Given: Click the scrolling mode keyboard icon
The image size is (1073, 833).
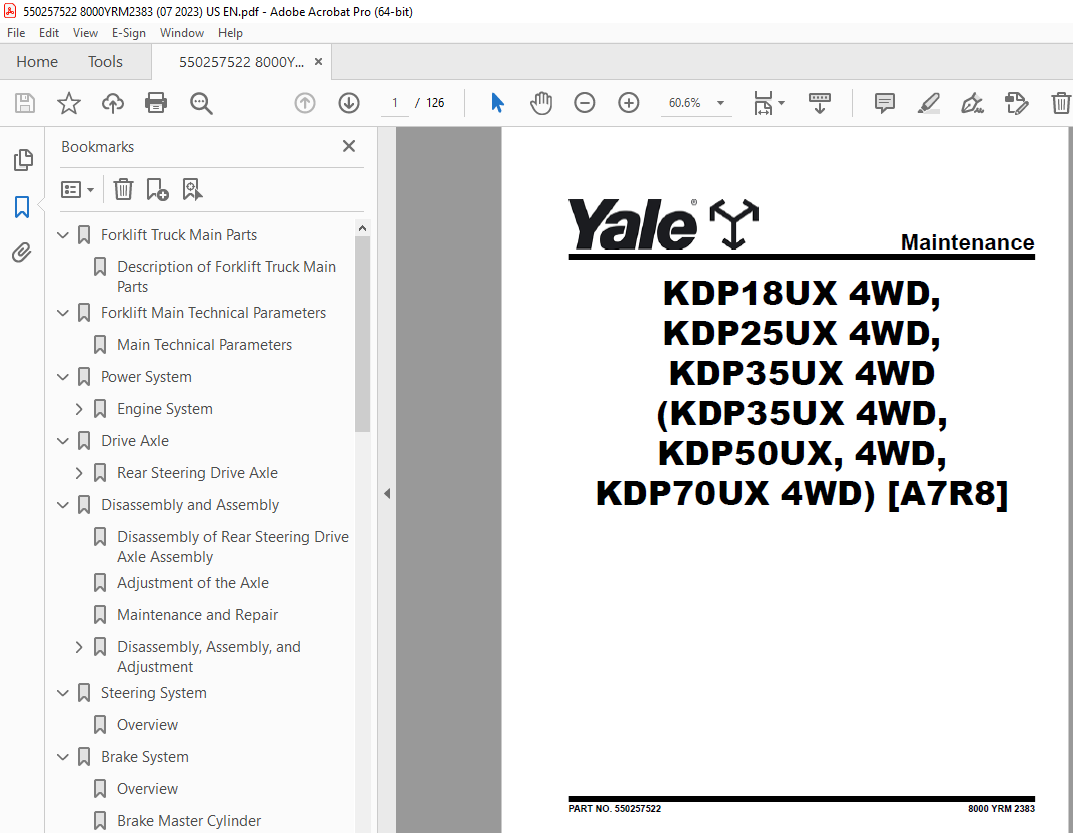Looking at the screenshot, I should 819,103.
